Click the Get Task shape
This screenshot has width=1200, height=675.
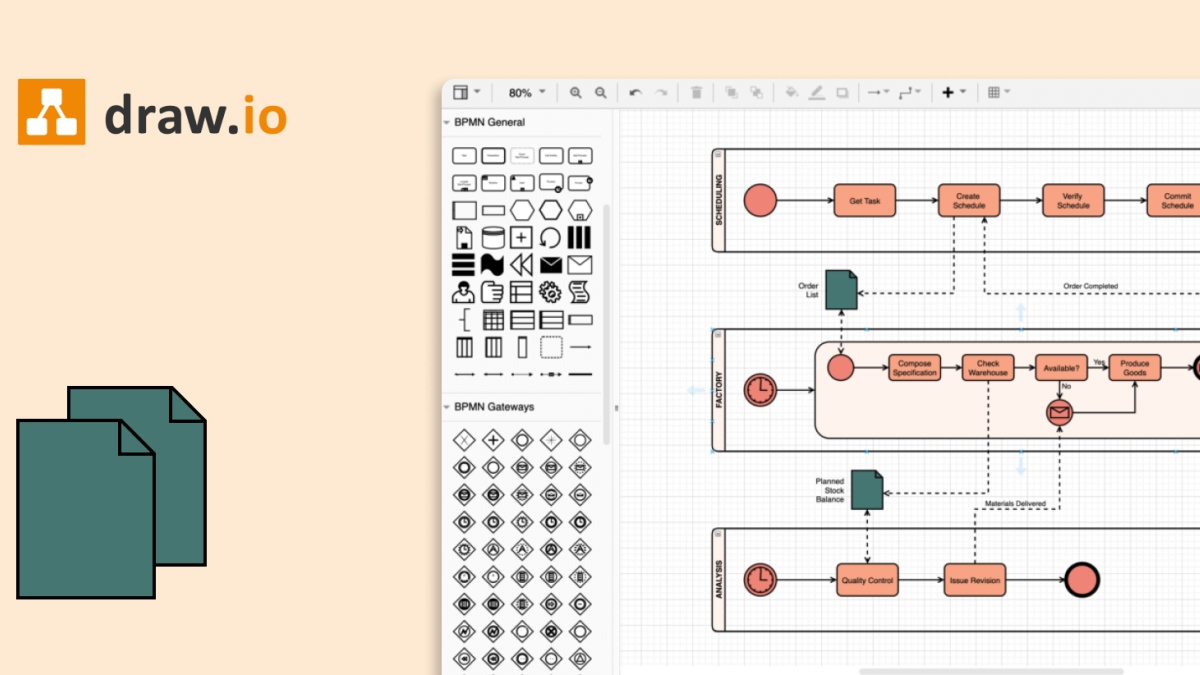click(864, 200)
